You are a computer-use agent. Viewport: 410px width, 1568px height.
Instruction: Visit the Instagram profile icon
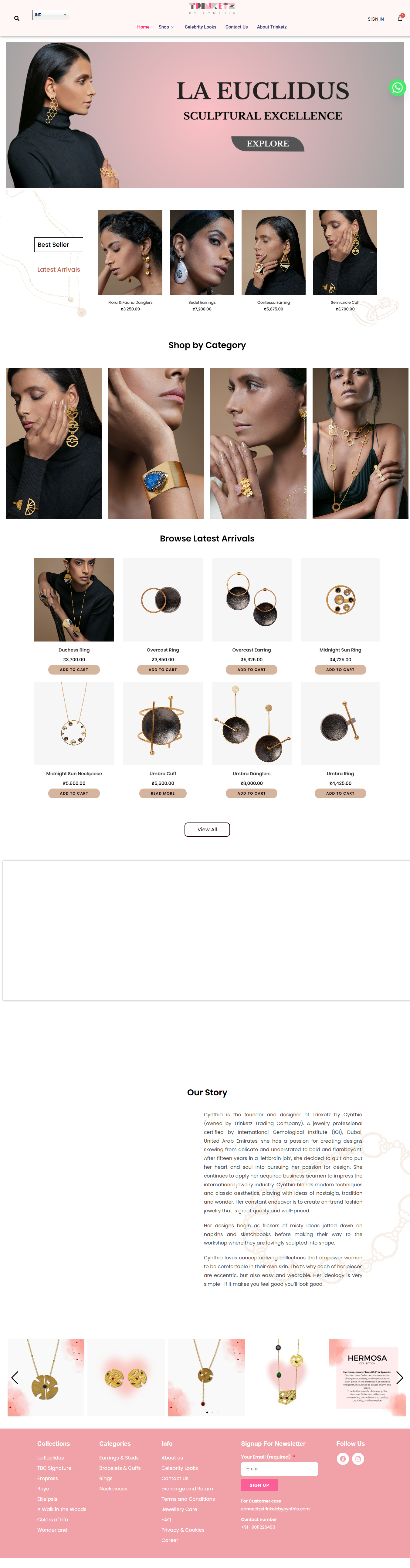[x=358, y=1459]
